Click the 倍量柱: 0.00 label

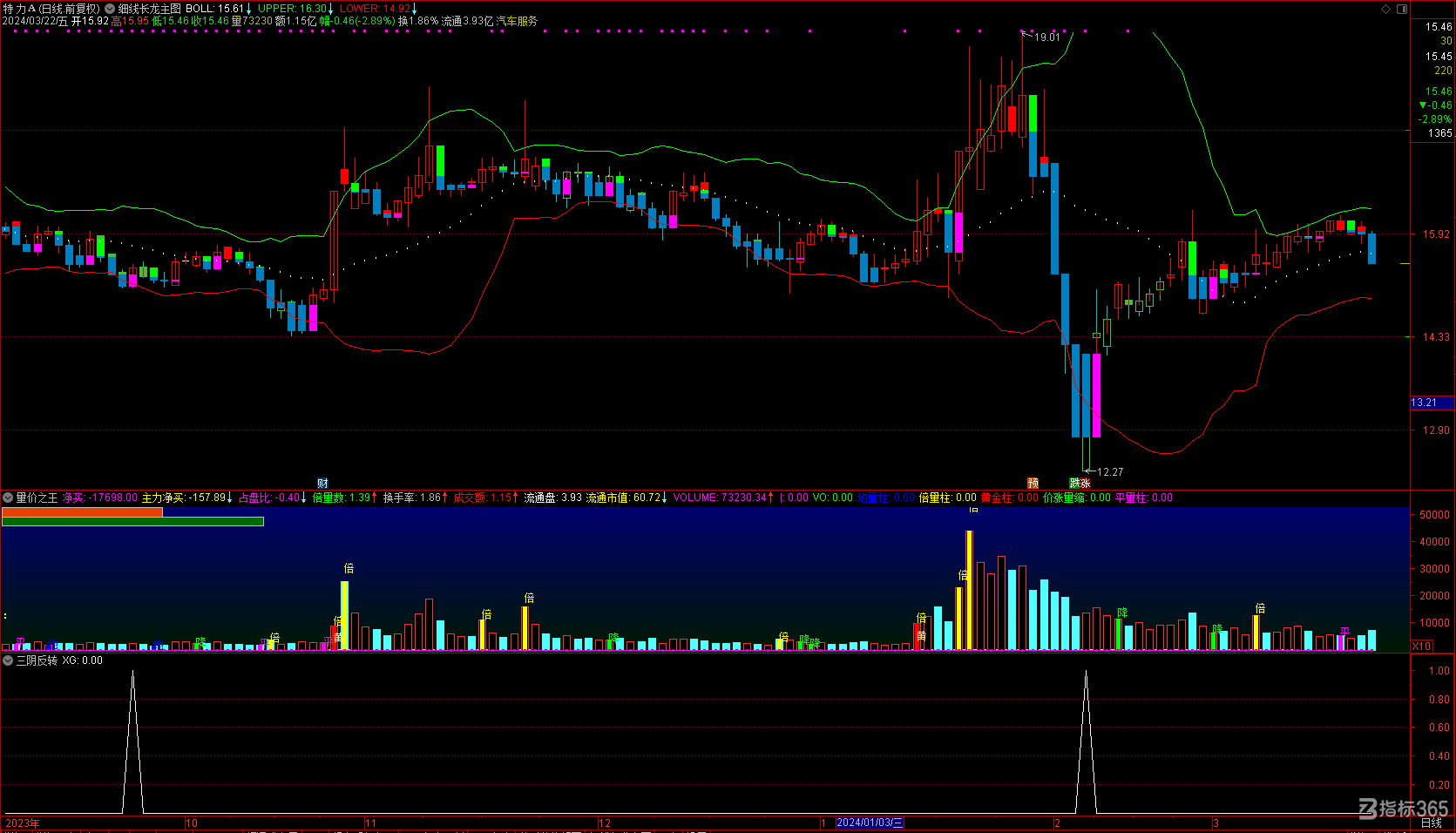pos(948,498)
